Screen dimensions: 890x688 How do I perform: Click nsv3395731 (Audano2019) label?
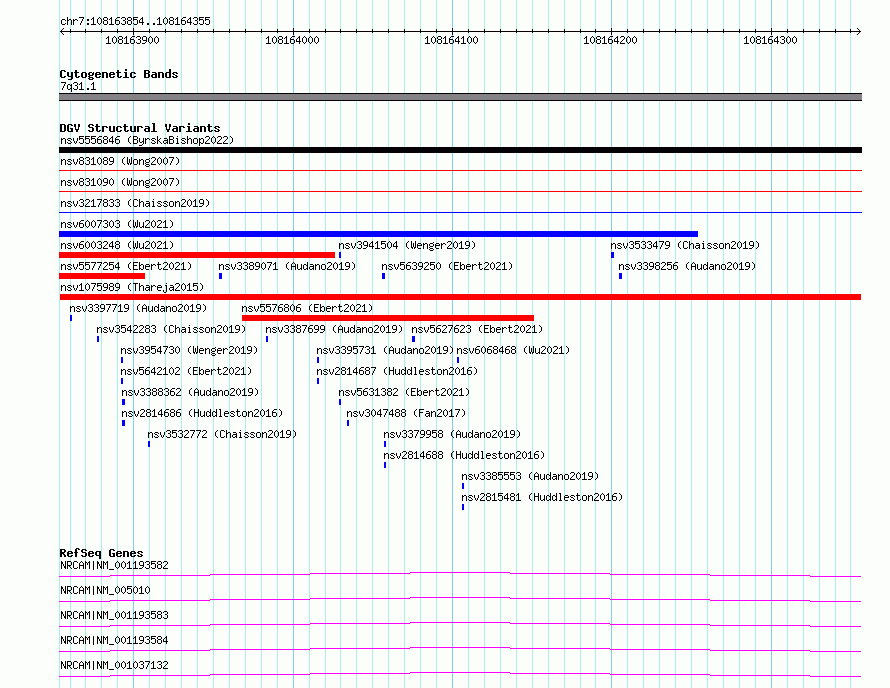385,350
